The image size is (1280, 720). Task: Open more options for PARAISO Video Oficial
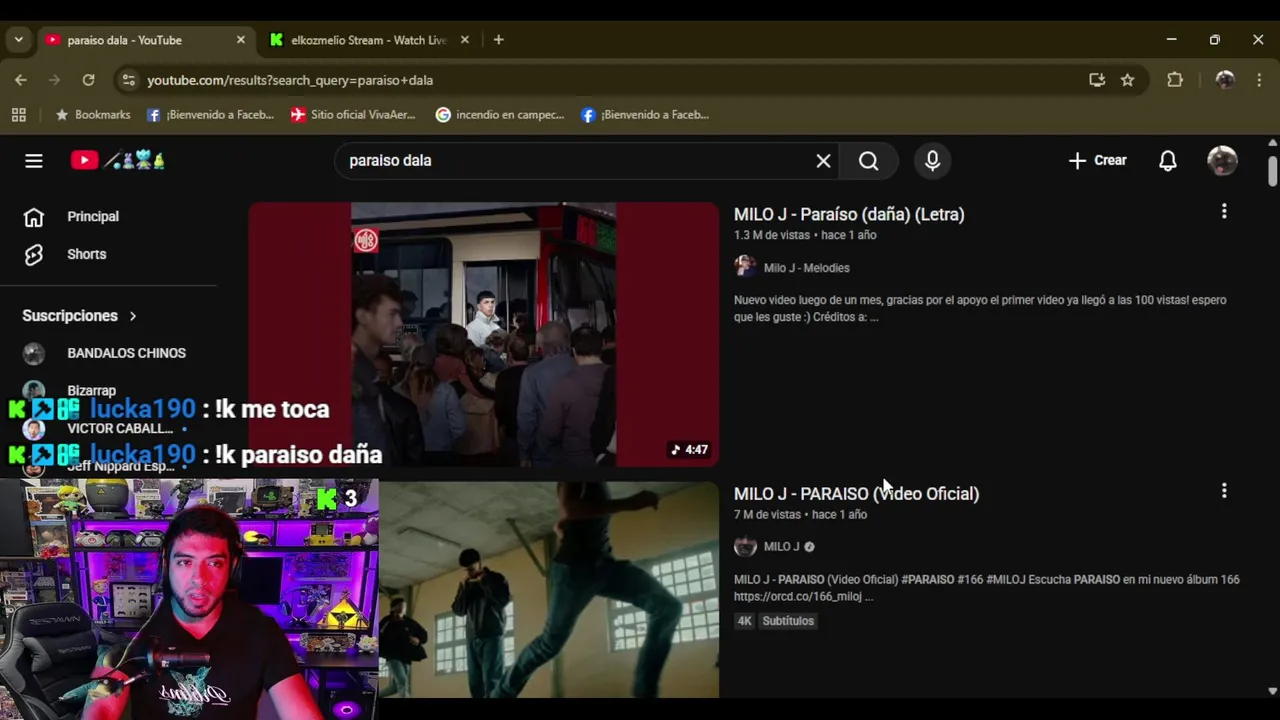click(1224, 491)
